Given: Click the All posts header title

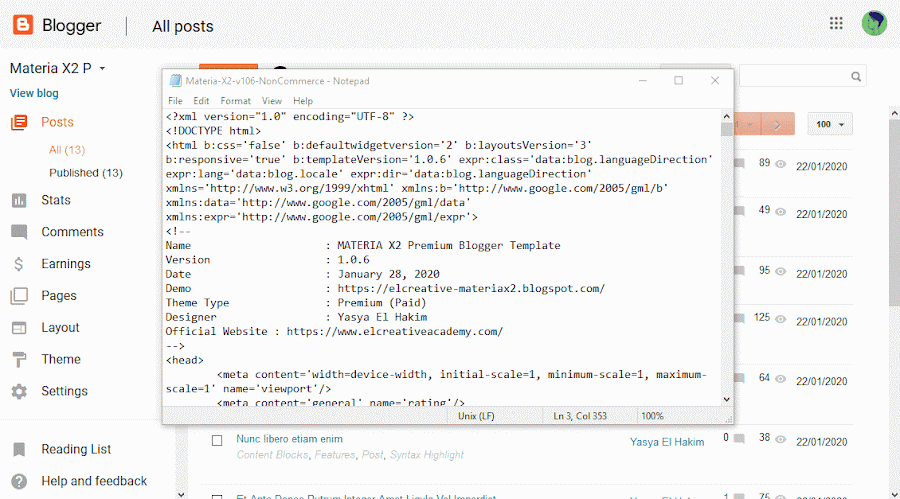Looking at the screenshot, I should [183, 26].
